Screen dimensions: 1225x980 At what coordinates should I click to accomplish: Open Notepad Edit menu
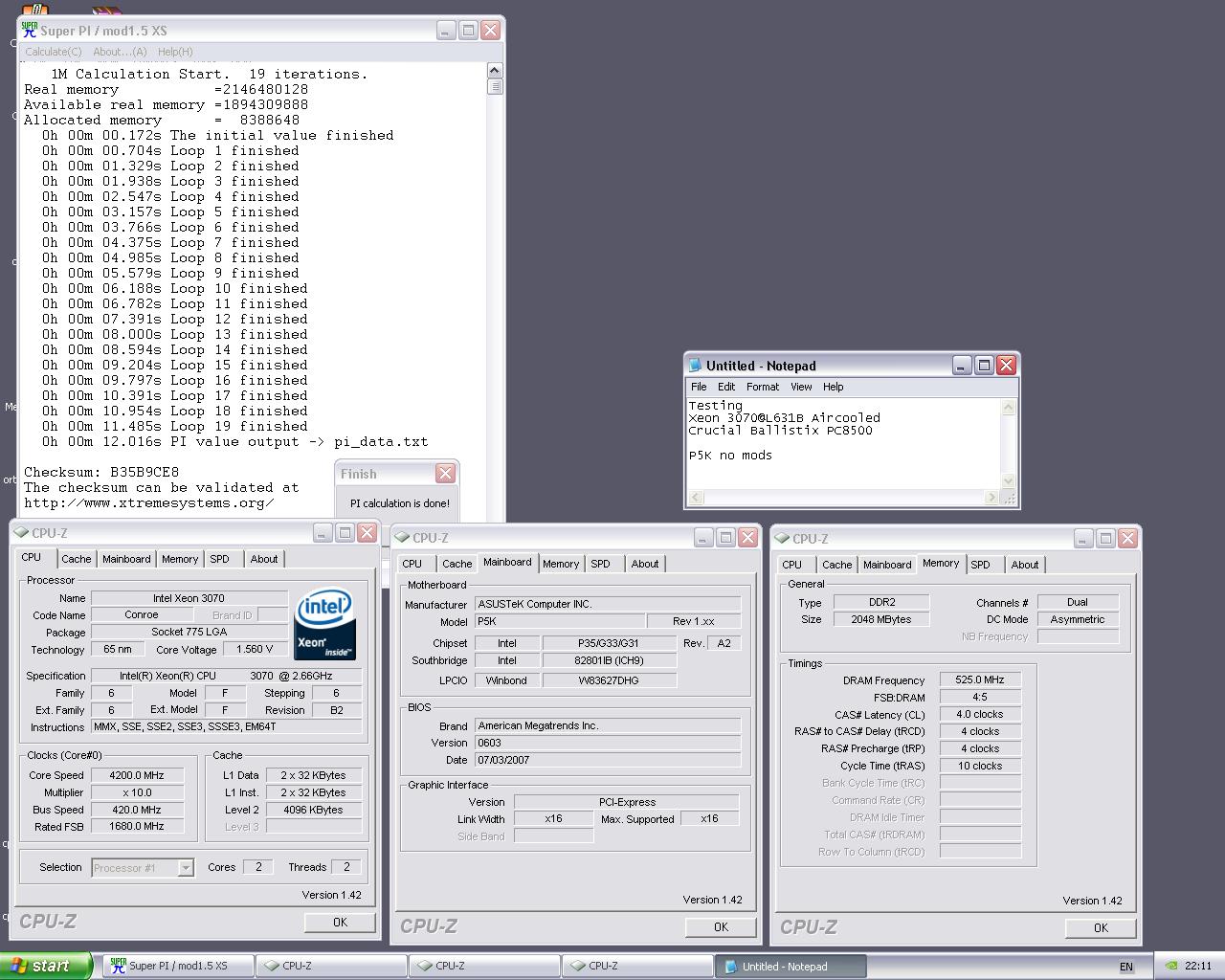click(x=726, y=387)
